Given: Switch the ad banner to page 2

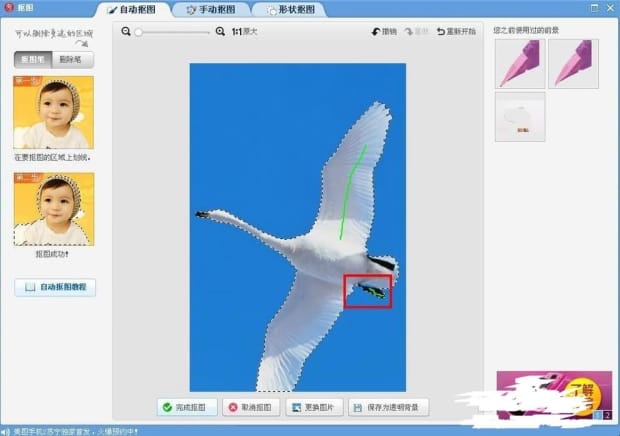Looking at the screenshot, I should point(607,415).
